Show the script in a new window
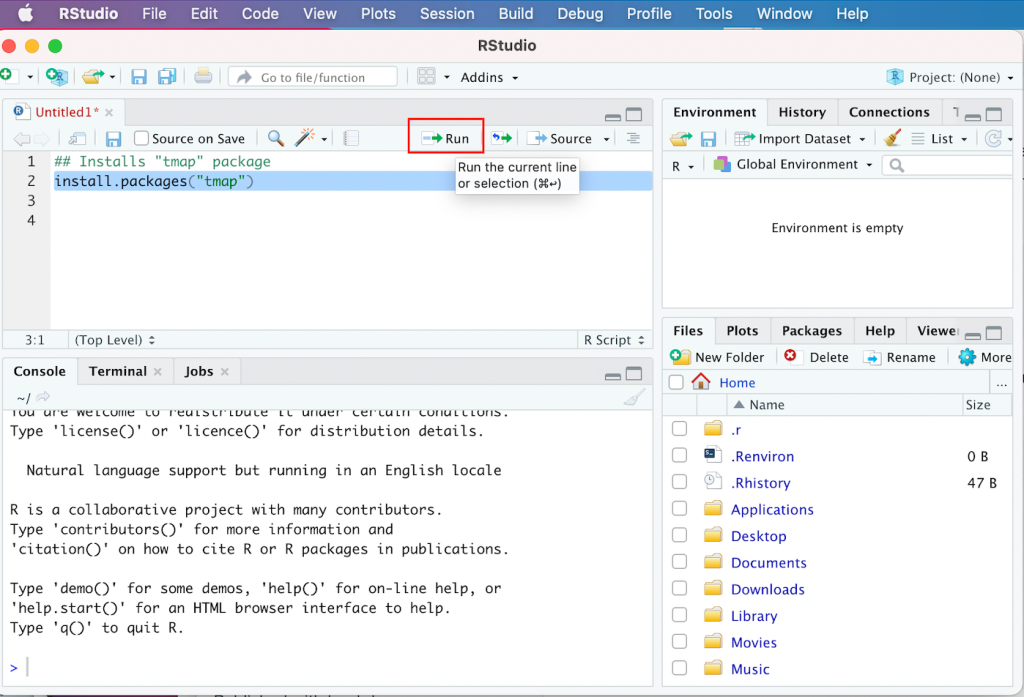Screen dimensions: 1024x697 click(77, 138)
